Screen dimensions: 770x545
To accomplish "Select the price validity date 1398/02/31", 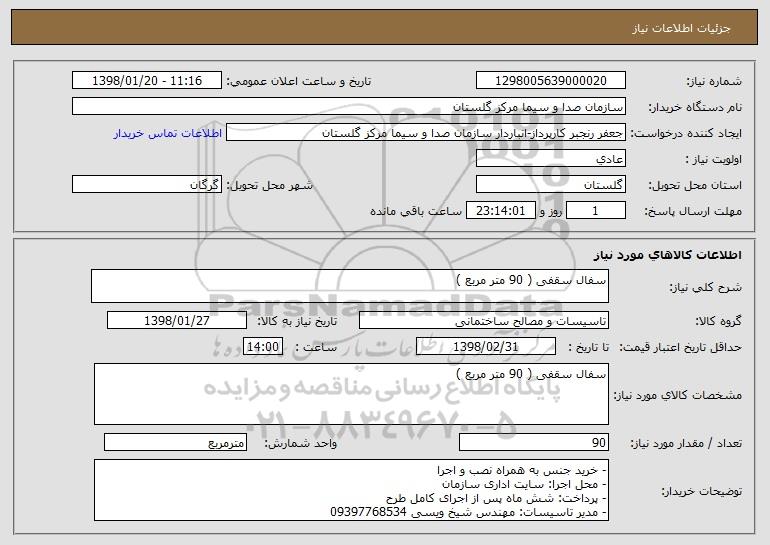I will point(486,347).
